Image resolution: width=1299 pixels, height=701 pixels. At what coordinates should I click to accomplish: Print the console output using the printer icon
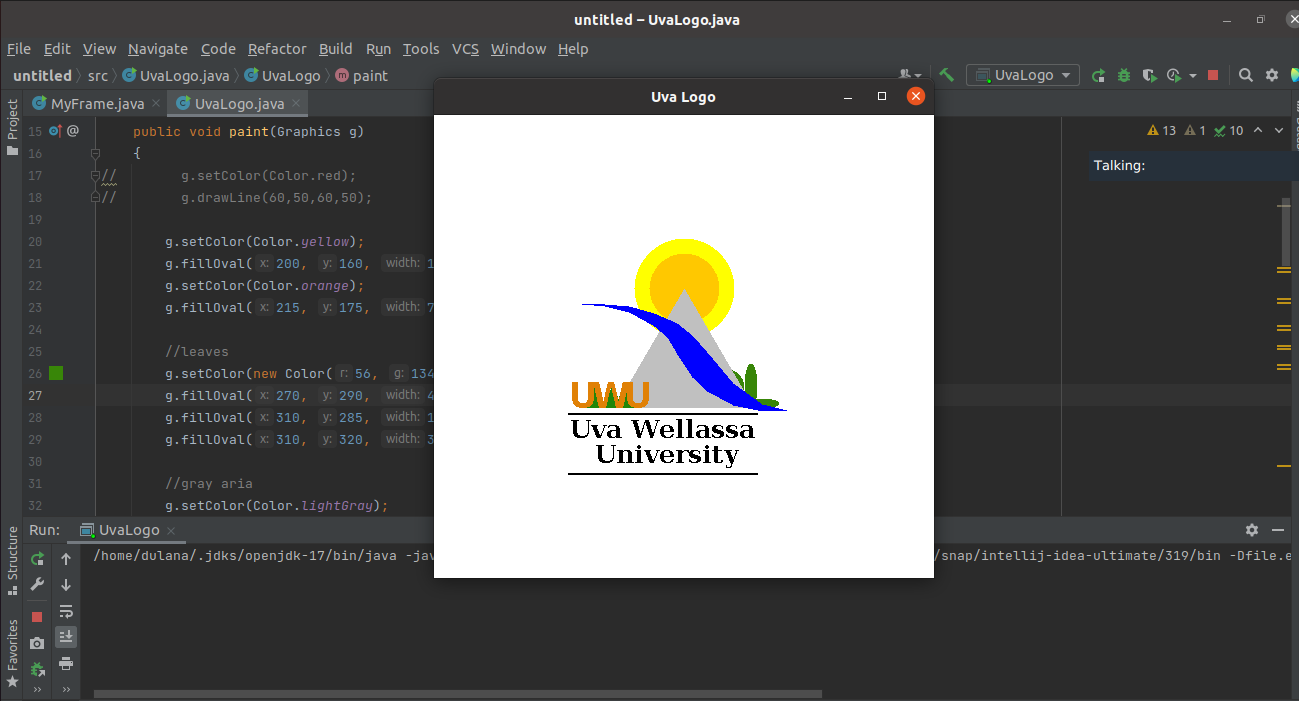pyautogui.click(x=66, y=663)
